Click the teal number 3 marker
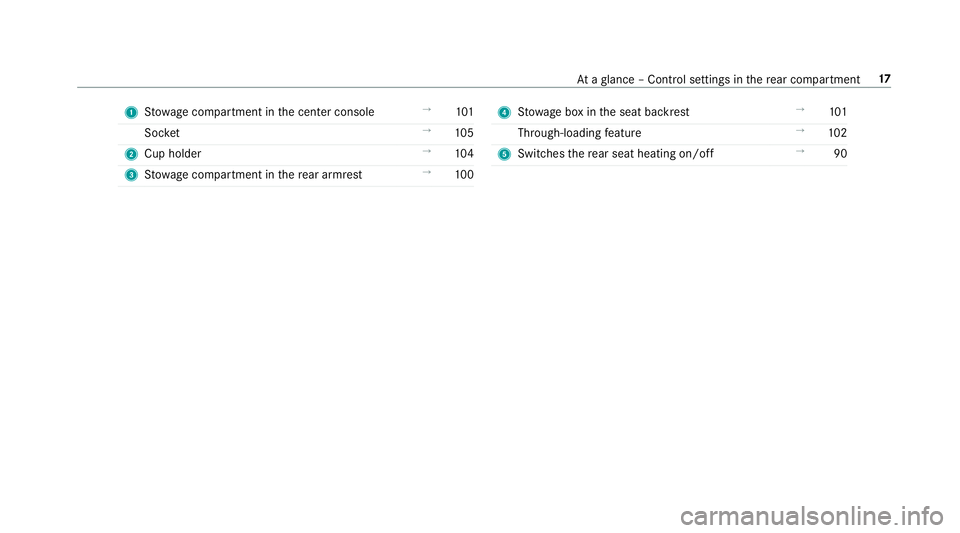This screenshot has height=533, width=960. [131, 175]
